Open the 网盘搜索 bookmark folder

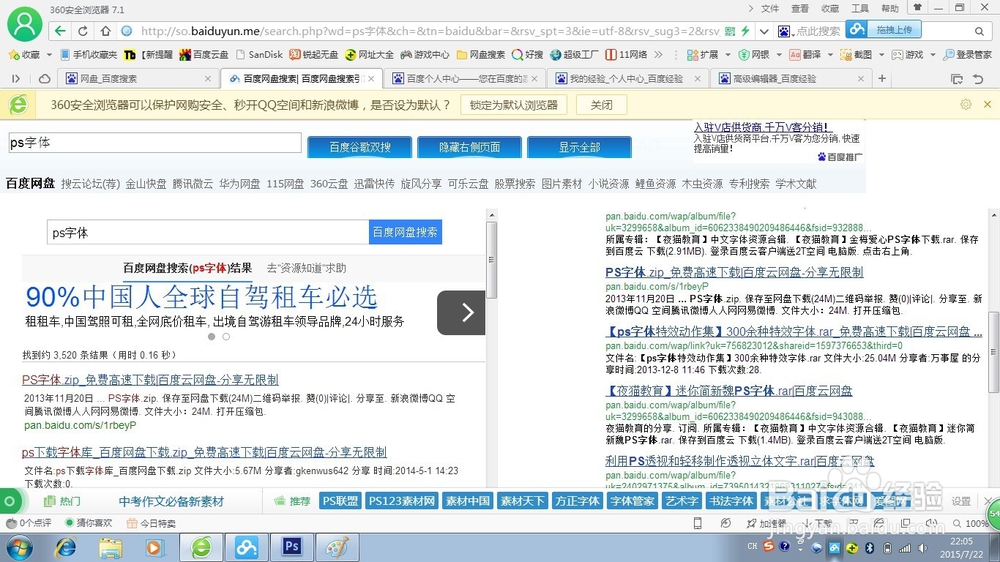[481, 55]
